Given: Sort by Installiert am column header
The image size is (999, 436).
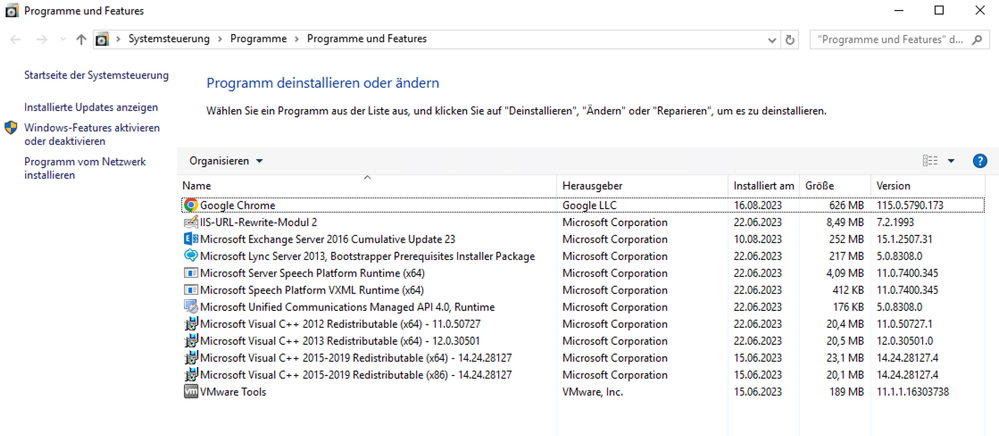Looking at the screenshot, I should click(764, 186).
